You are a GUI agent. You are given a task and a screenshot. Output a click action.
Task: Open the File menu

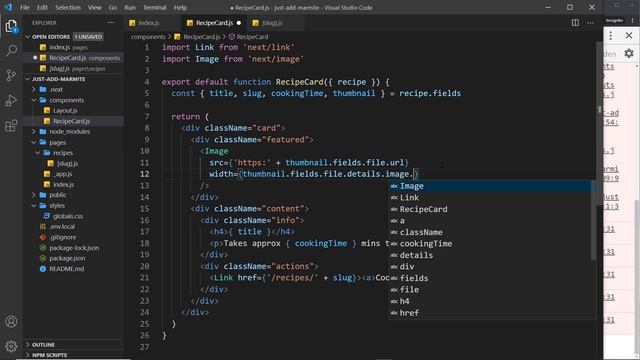[x=25, y=7]
